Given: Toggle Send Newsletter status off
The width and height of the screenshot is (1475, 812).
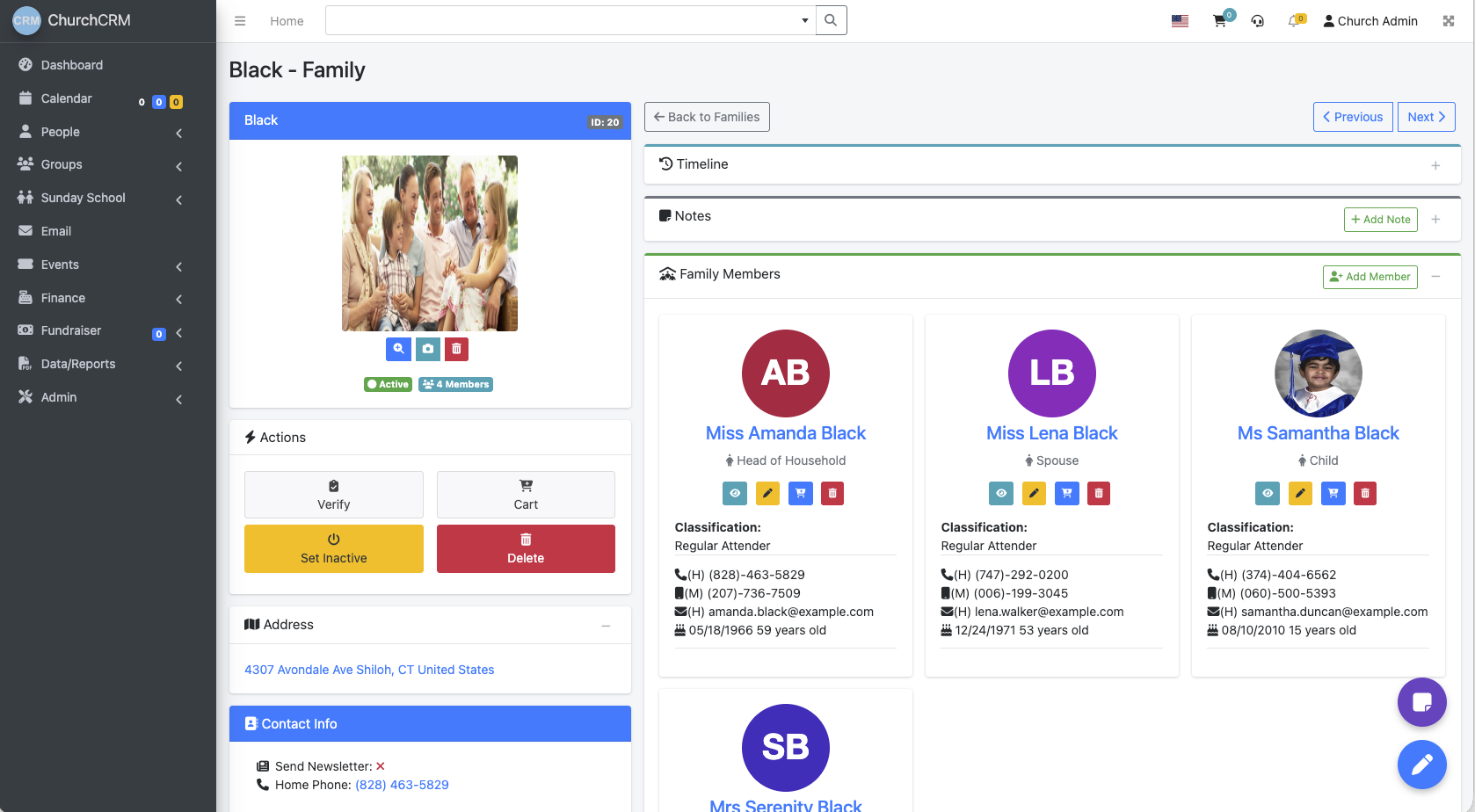Looking at the screenshot, I should [x=381, y=765].
